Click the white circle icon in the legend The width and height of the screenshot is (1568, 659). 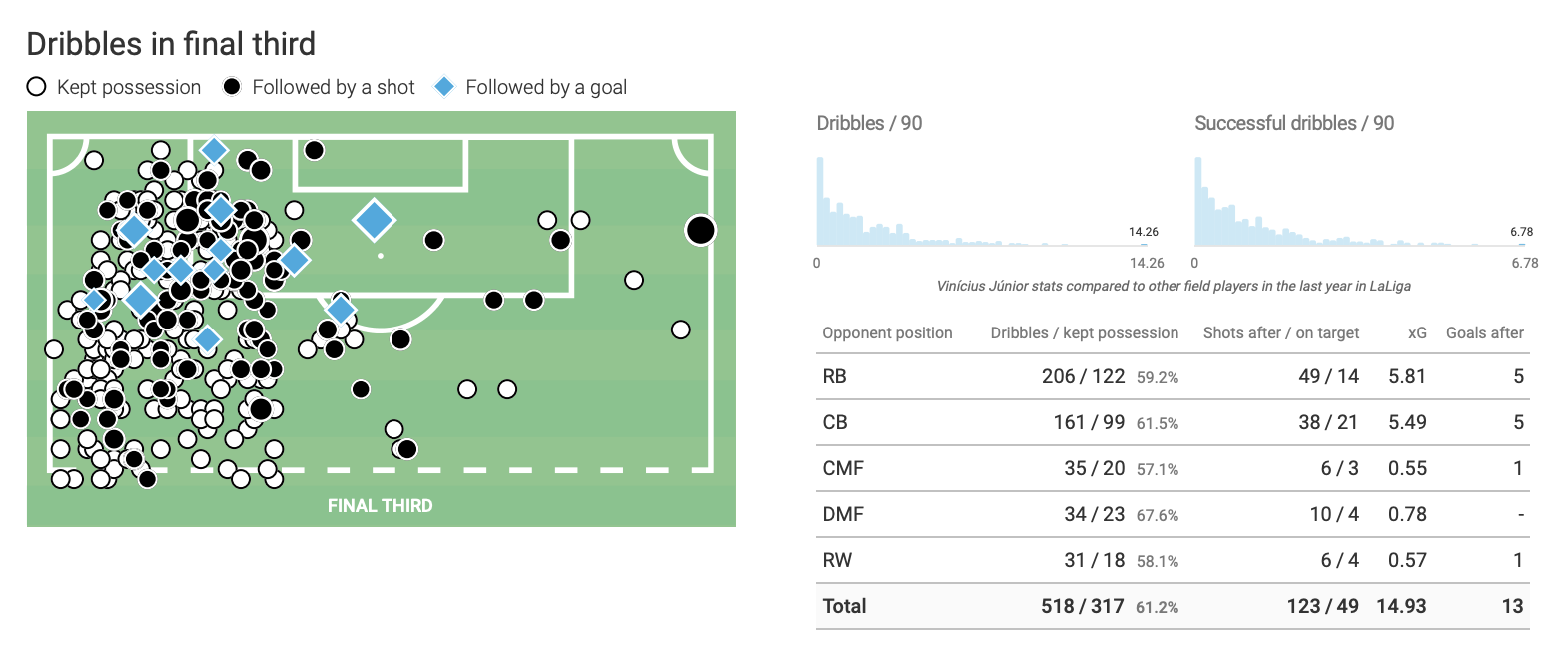(37, 87)
